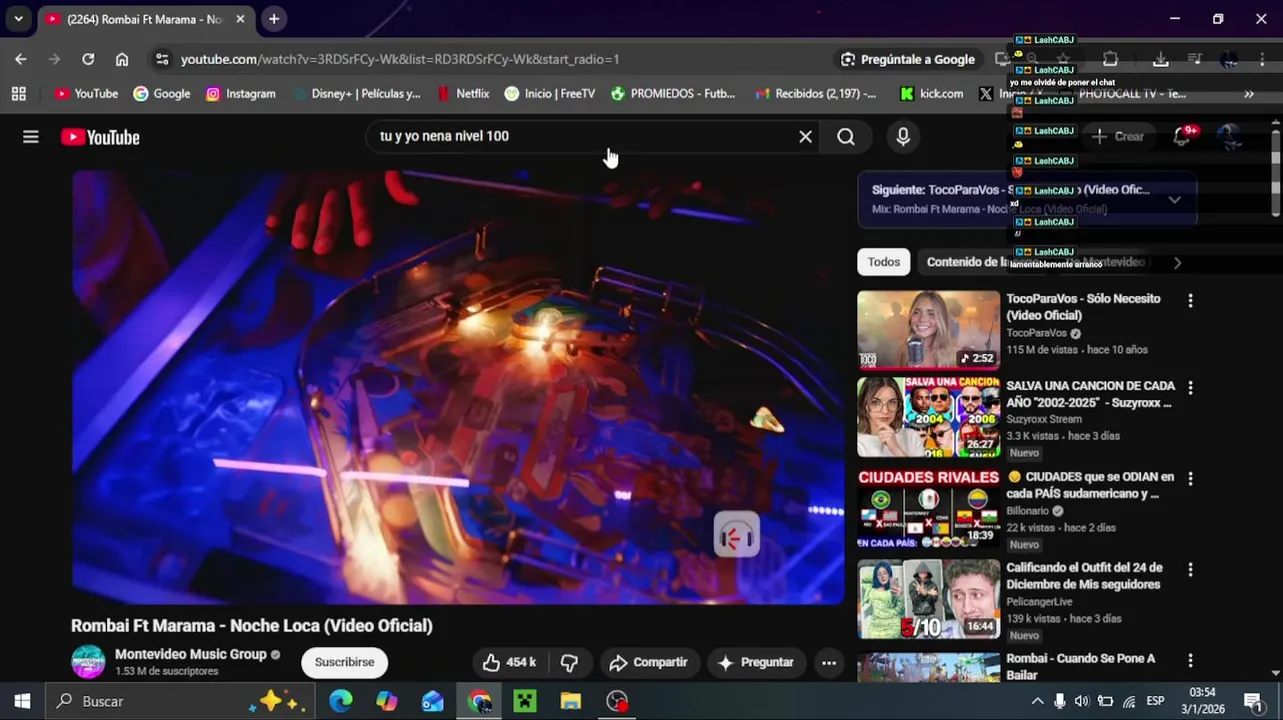Image resolution: width=1283 pixels, height=720 pixels.
Task: Open SALVA UNA CANCION video thumbnail
Action: (x=928, y=417)
